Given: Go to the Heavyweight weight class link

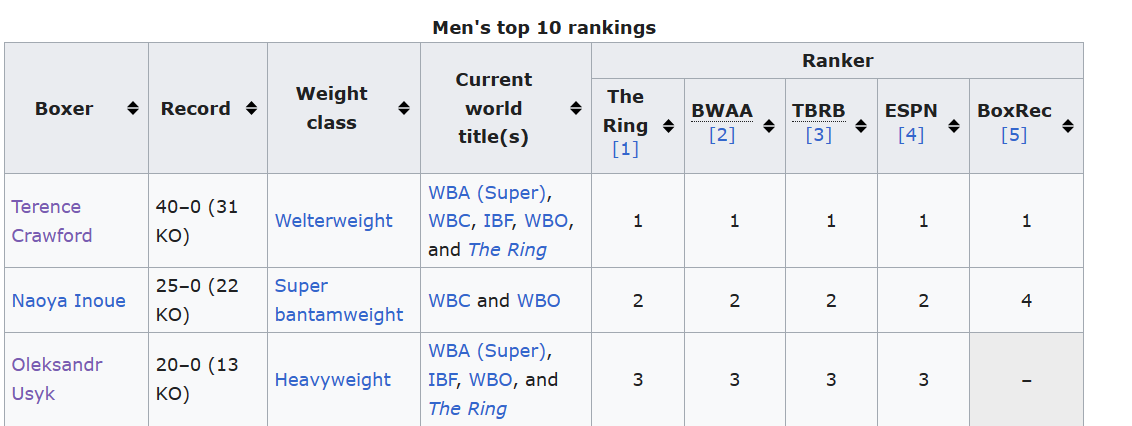Looking at the screenshot, I should tap(333, 380).
